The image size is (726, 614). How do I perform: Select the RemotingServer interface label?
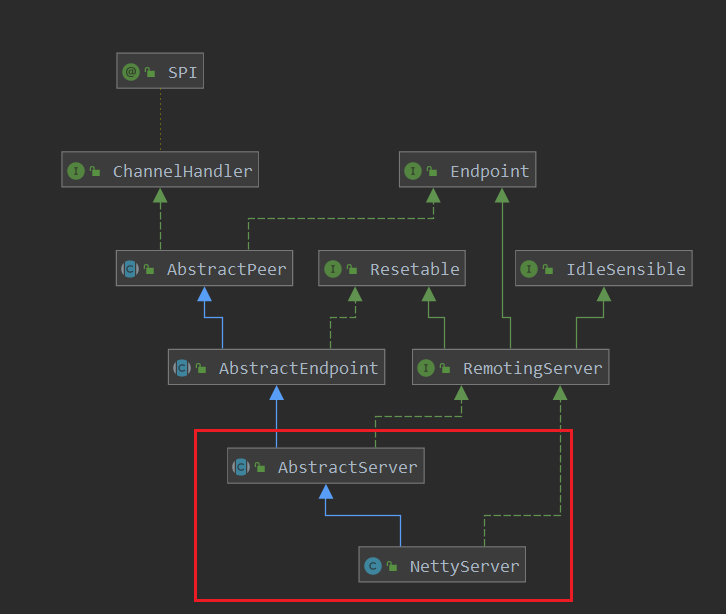coord(532,368)
